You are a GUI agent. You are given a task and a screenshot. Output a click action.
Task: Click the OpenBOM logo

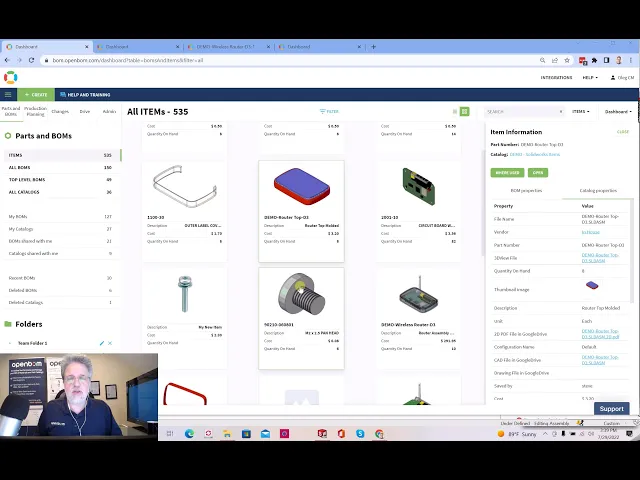coord(11,77)
